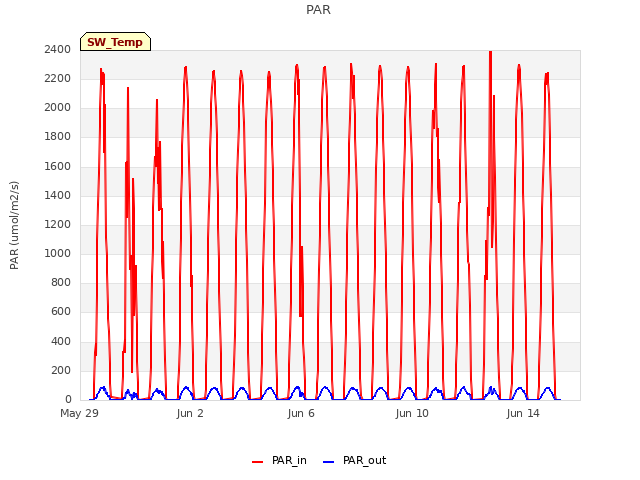Click the Jun 14 x-axis tick label

(x=523, y=413)
